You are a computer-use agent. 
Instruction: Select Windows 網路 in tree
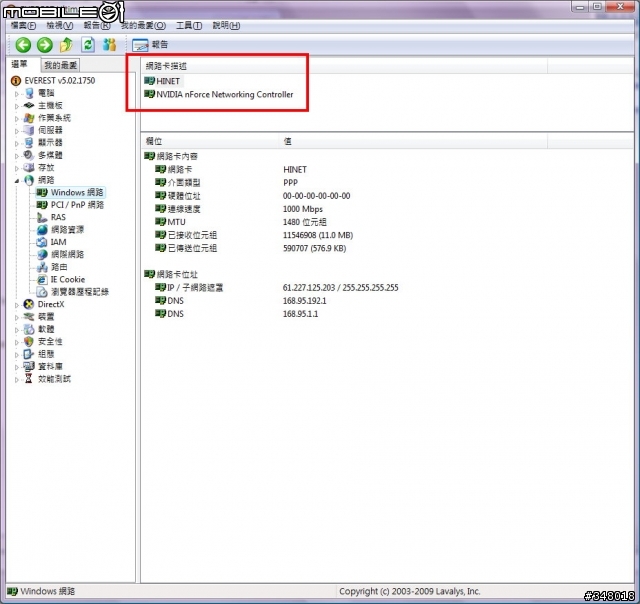pyautogui.click(x=77, y=192)
